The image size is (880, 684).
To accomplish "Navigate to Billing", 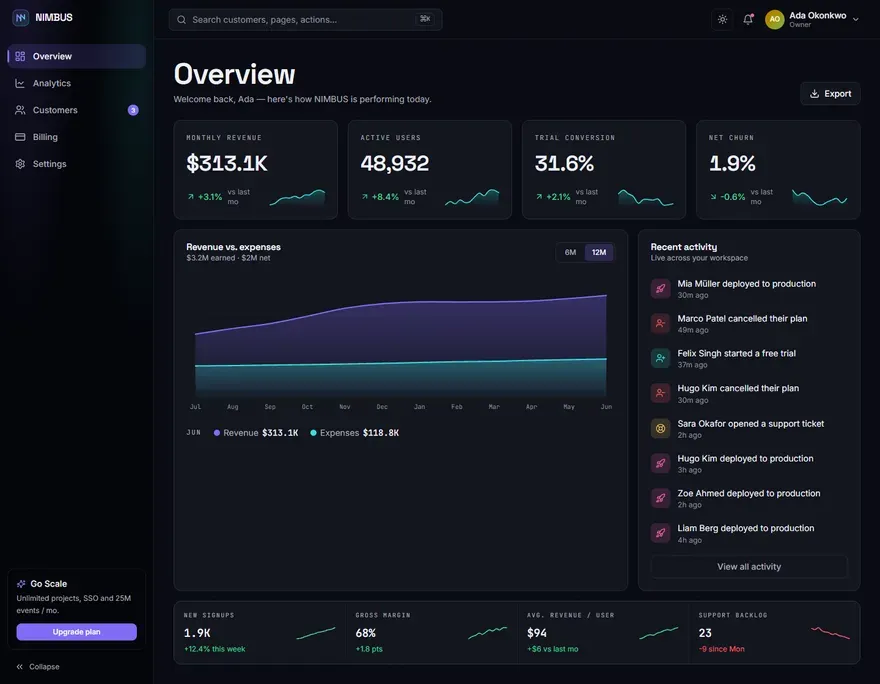I will 77,137.
